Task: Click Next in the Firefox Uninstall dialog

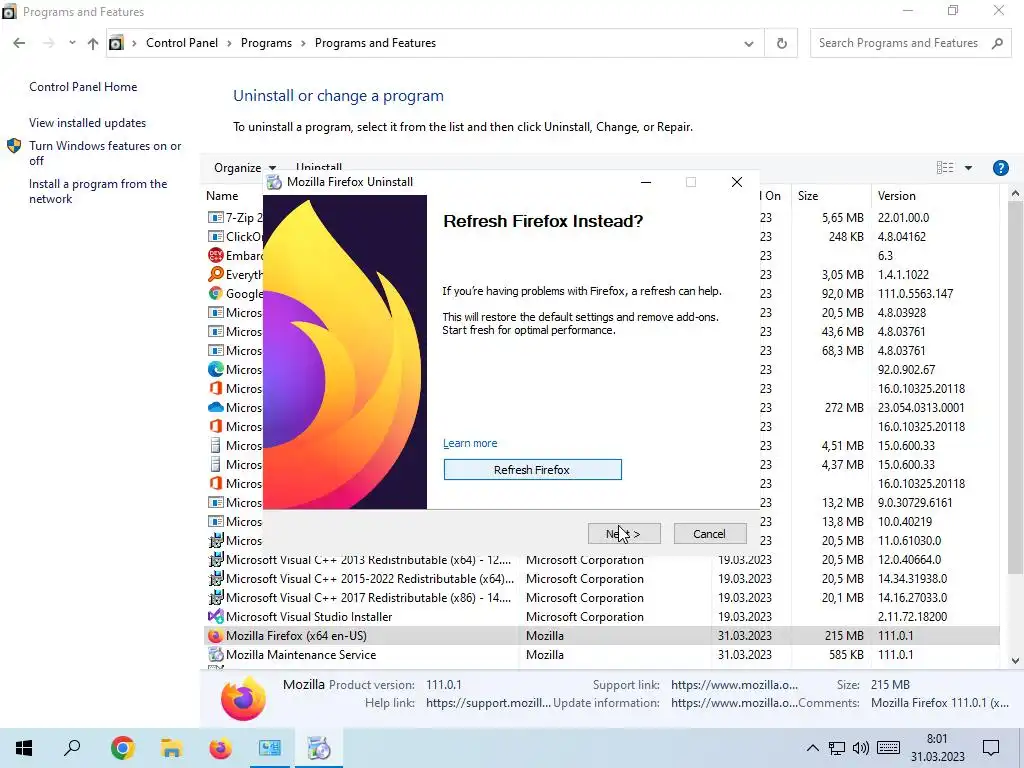Action: tap(624, 534)
